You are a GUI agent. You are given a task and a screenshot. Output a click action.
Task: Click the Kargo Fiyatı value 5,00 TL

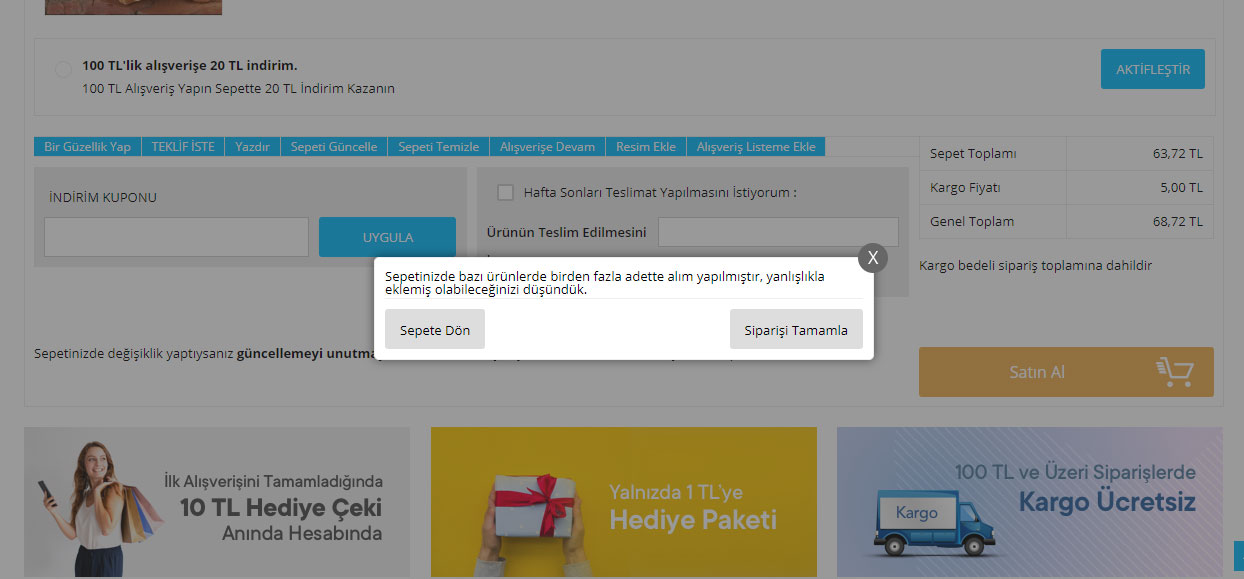(x=1181, y=187)
